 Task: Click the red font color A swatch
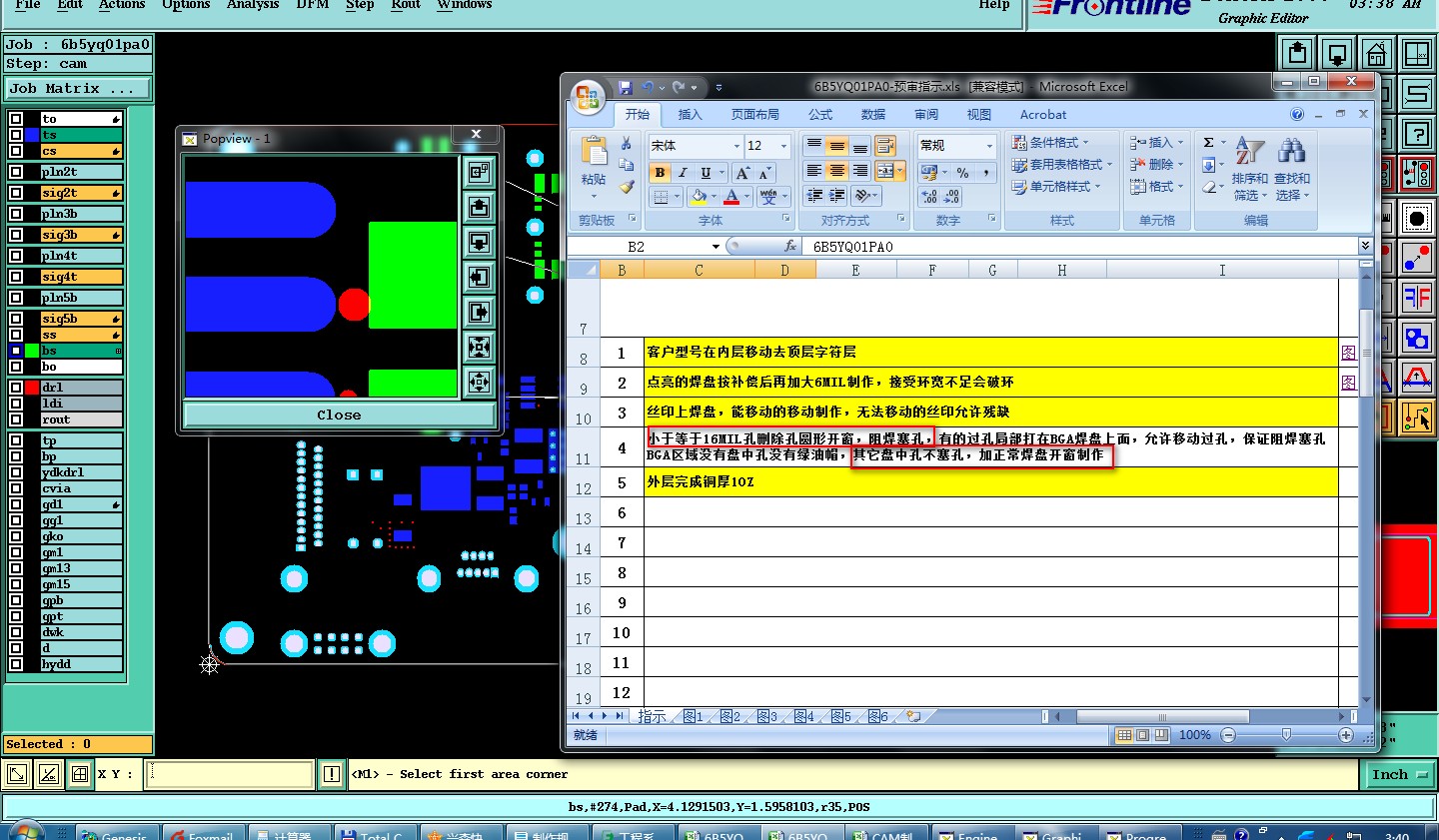click(731, 197)
